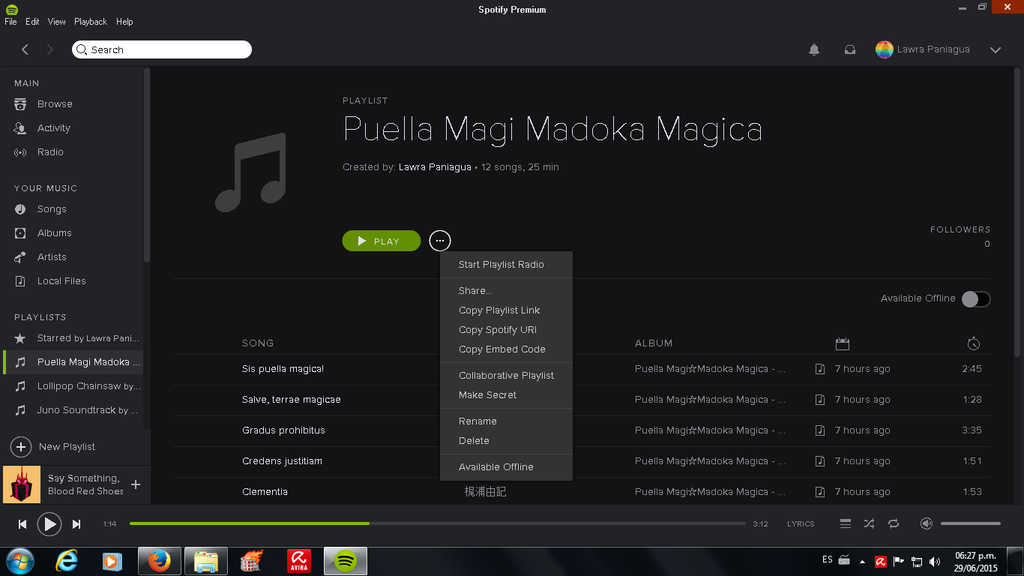
Task: Show LYRICS for the current song
Action: tap(801, 524)
